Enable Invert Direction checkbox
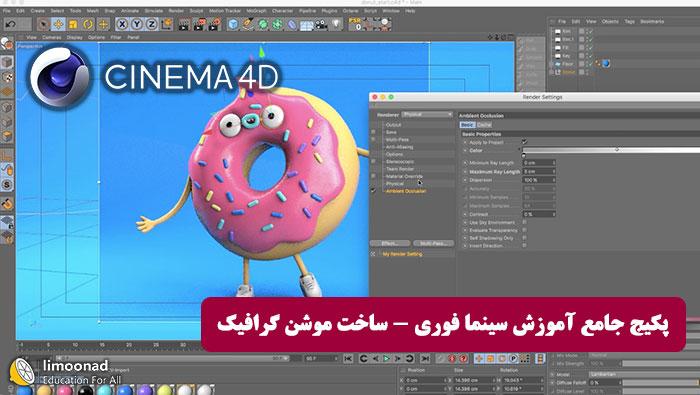Image resolution: width=700 pixels, height=395 pixels. (525, 245)
